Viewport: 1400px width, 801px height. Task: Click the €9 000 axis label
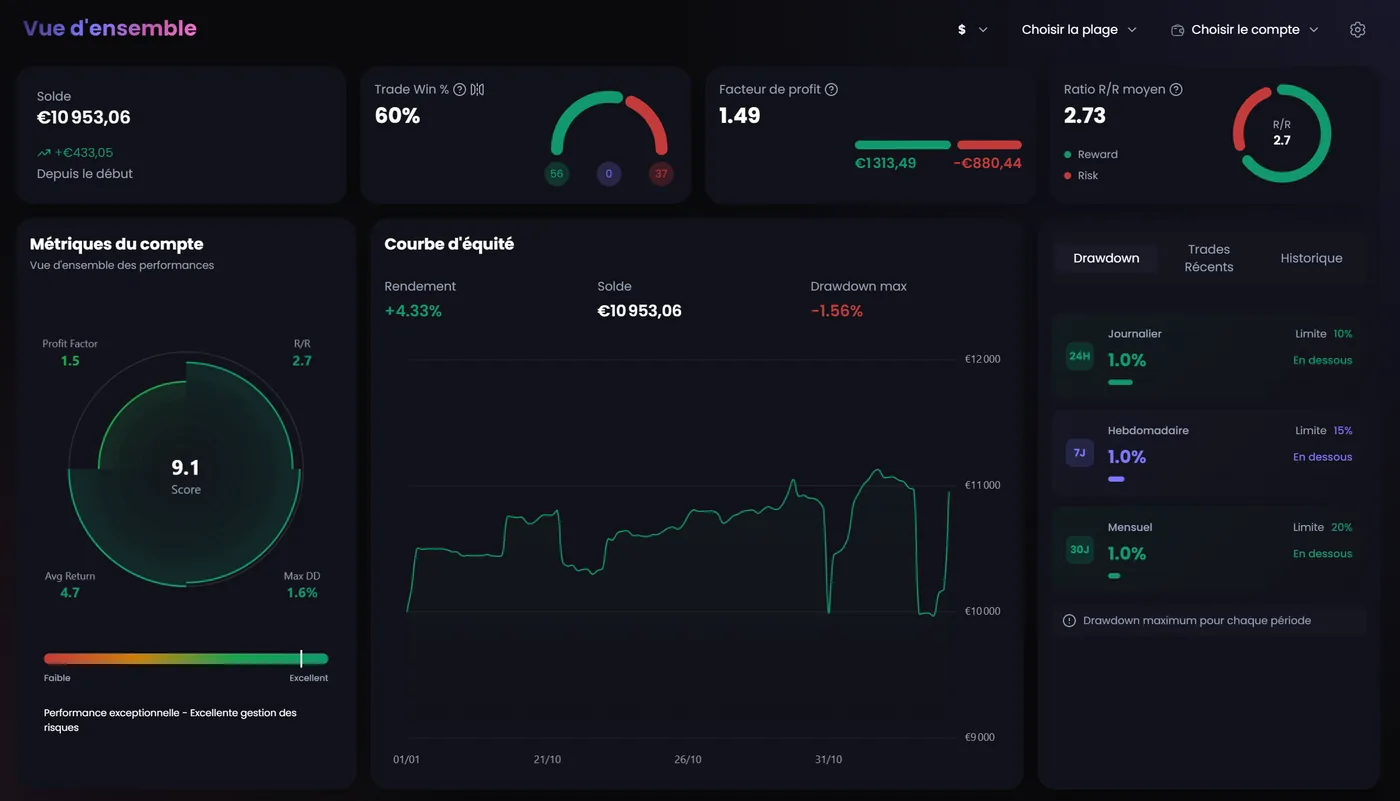pyautogui.click(x=980, y=737)
